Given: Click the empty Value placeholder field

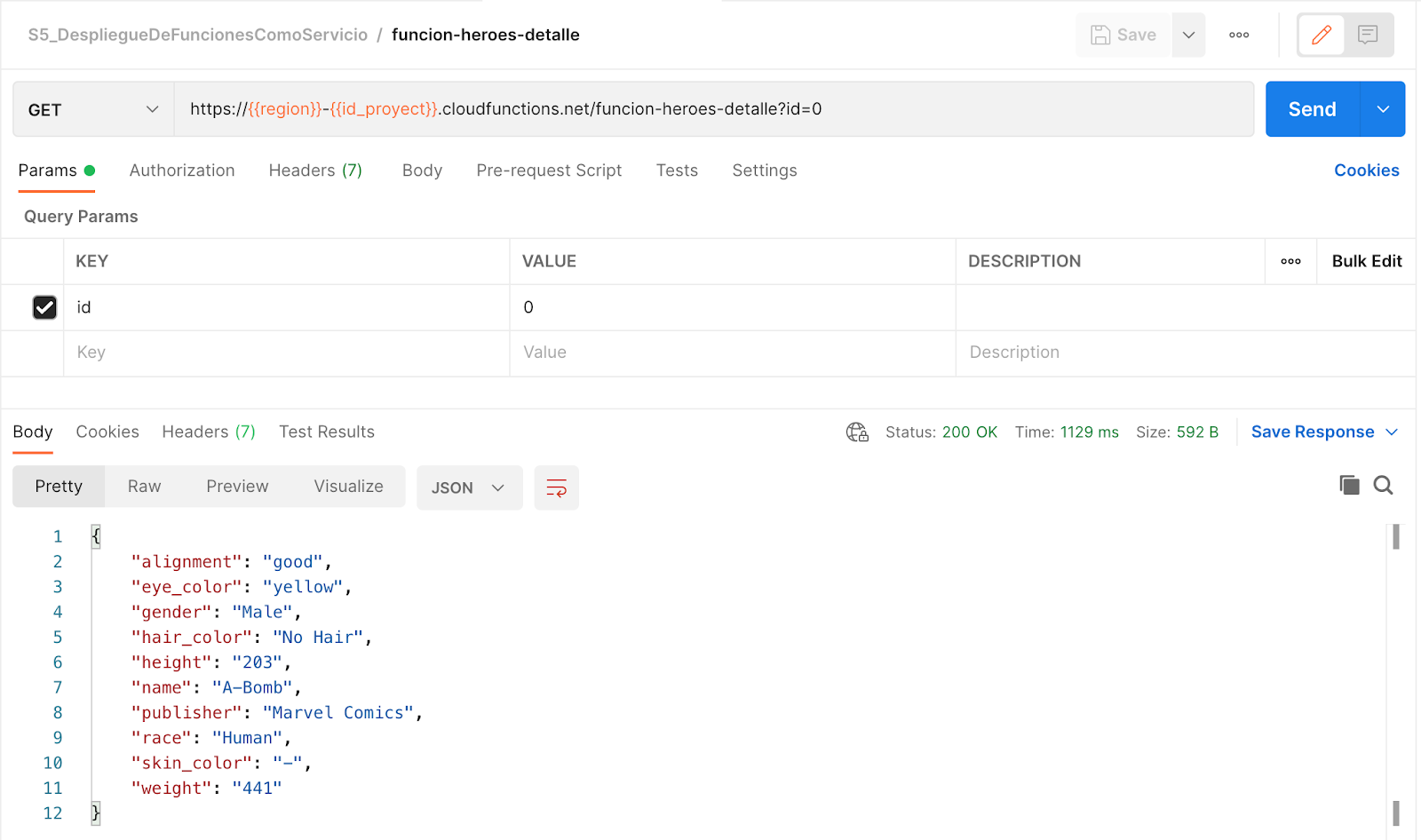Looking at the screenshot, I should (x=733, y=353).
